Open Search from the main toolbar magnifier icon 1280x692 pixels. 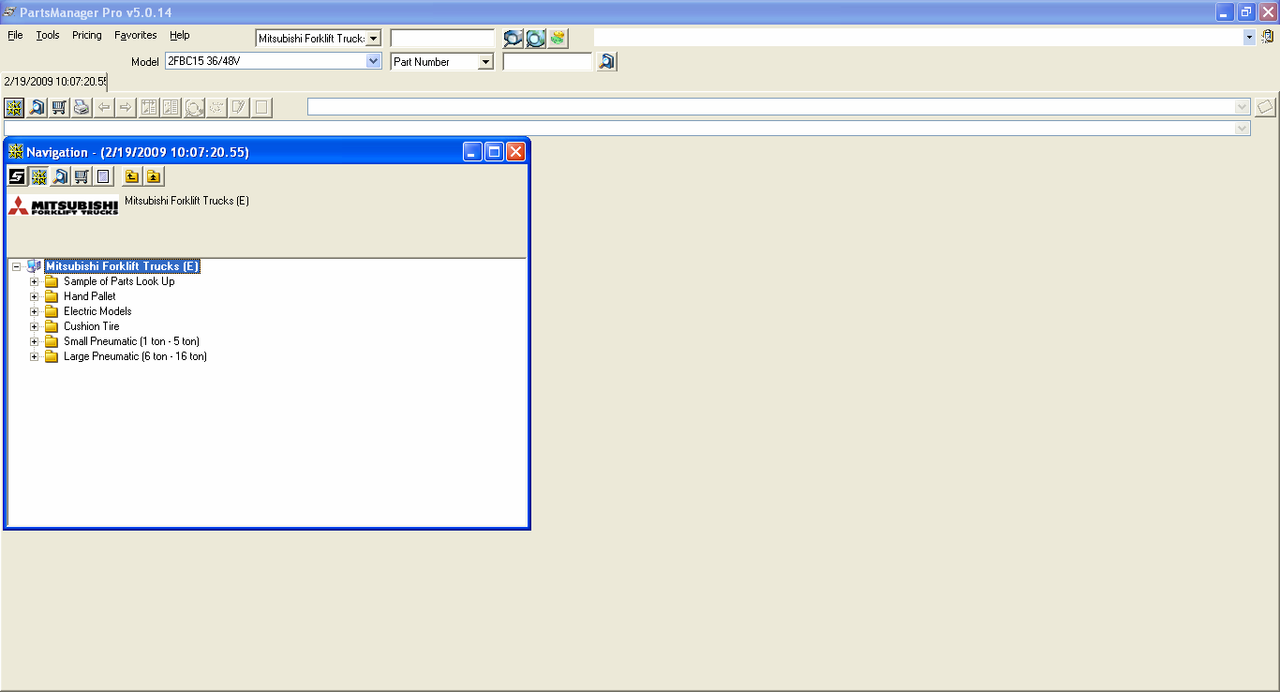[37, 107]
